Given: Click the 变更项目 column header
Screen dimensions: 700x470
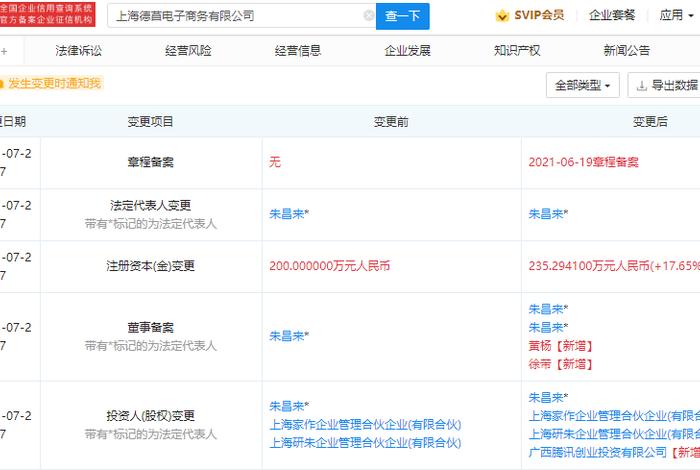Looking at the screenshot, I should tap(150, 121).
